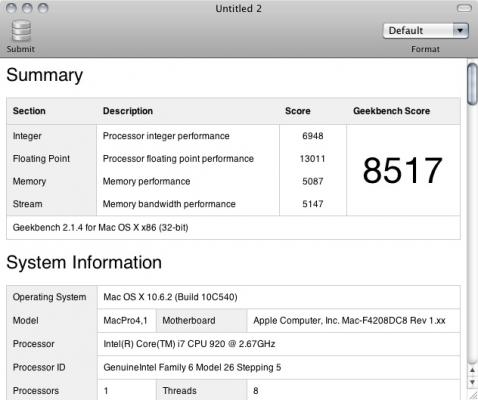Click the Submit database icon
The height and width of the screenshot is (400, 478).
21,31
